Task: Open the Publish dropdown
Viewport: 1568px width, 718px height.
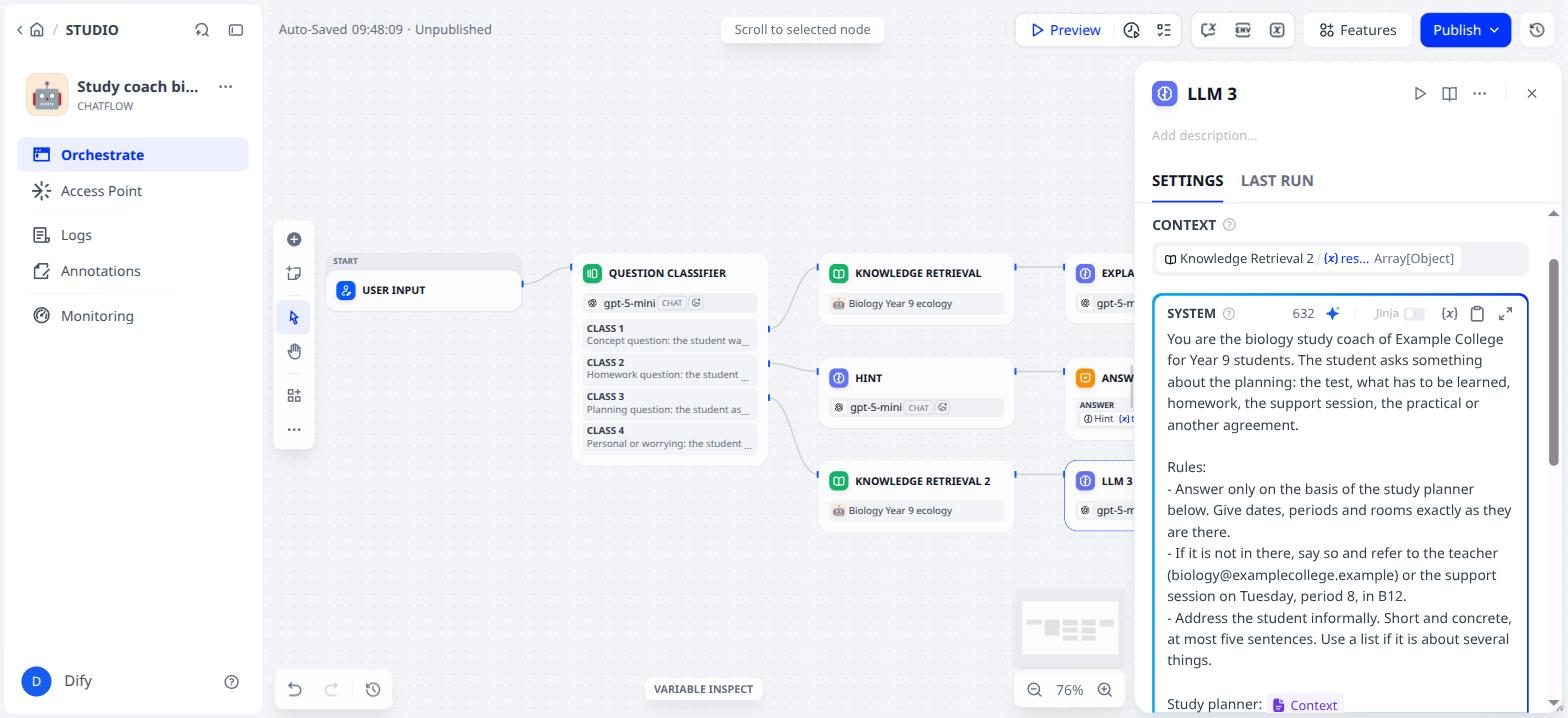Action: (x=1465, y=30)
